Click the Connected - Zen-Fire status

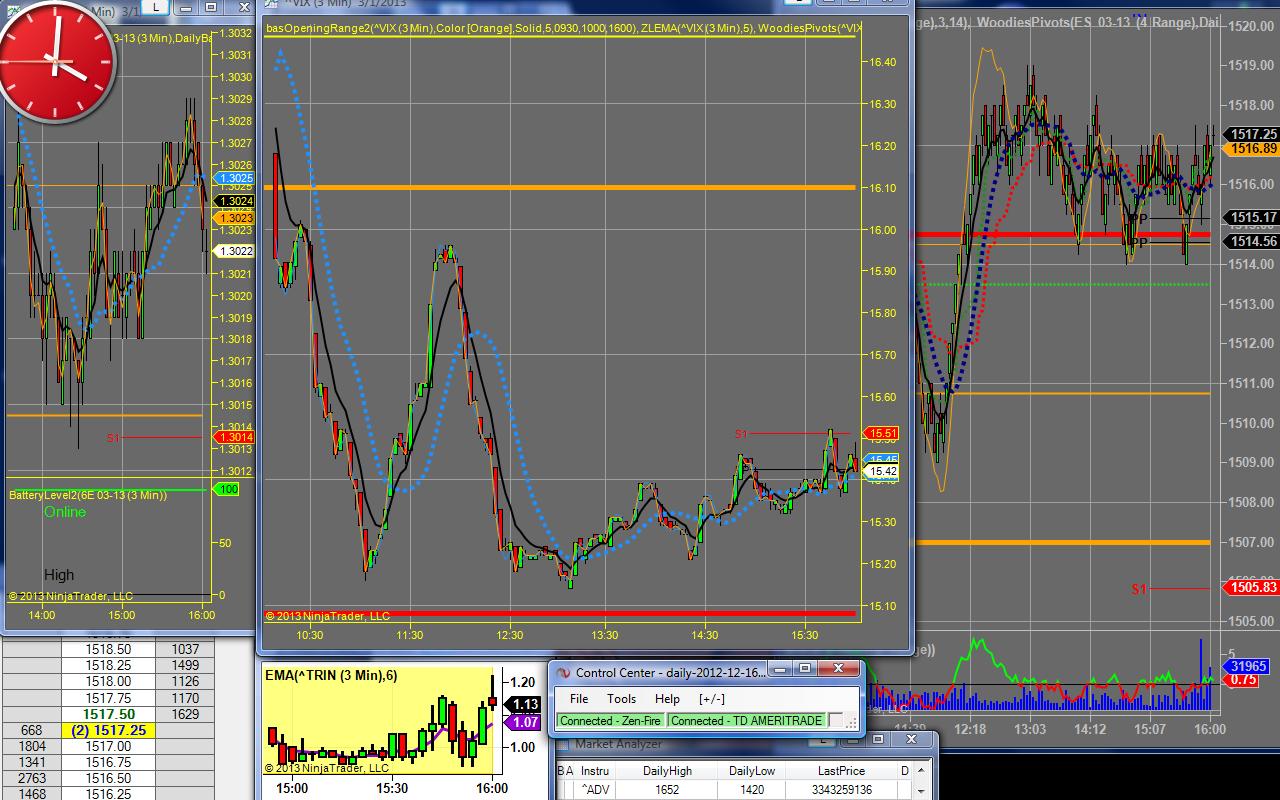[611, 720]
